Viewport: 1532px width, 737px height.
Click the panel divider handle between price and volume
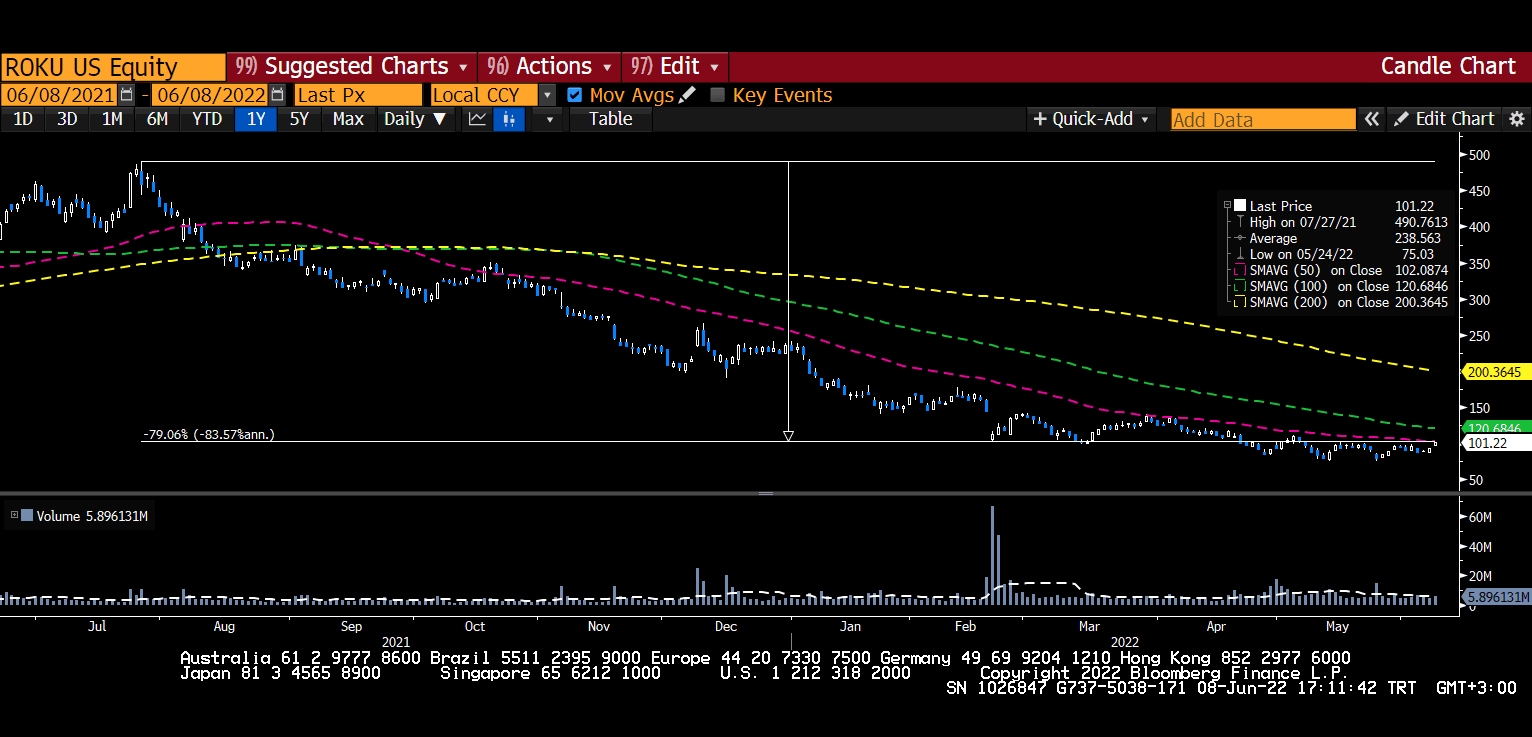pyautogui.click(x=766, y=493)
